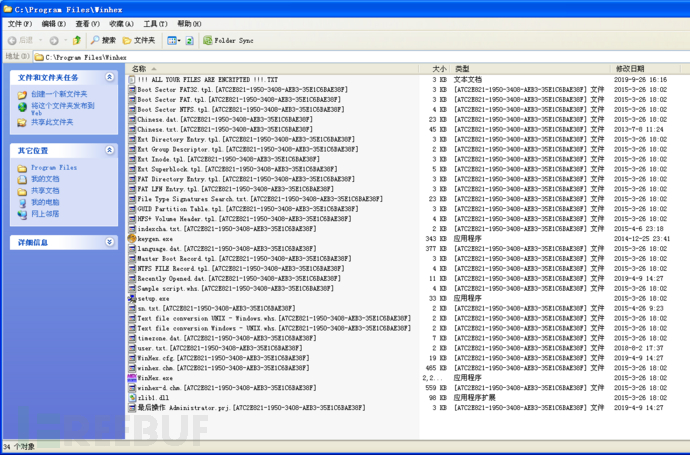Viewport: 690px width, 455px height.
Task: Select the sn.txt file icon
Action: [132, 308]
